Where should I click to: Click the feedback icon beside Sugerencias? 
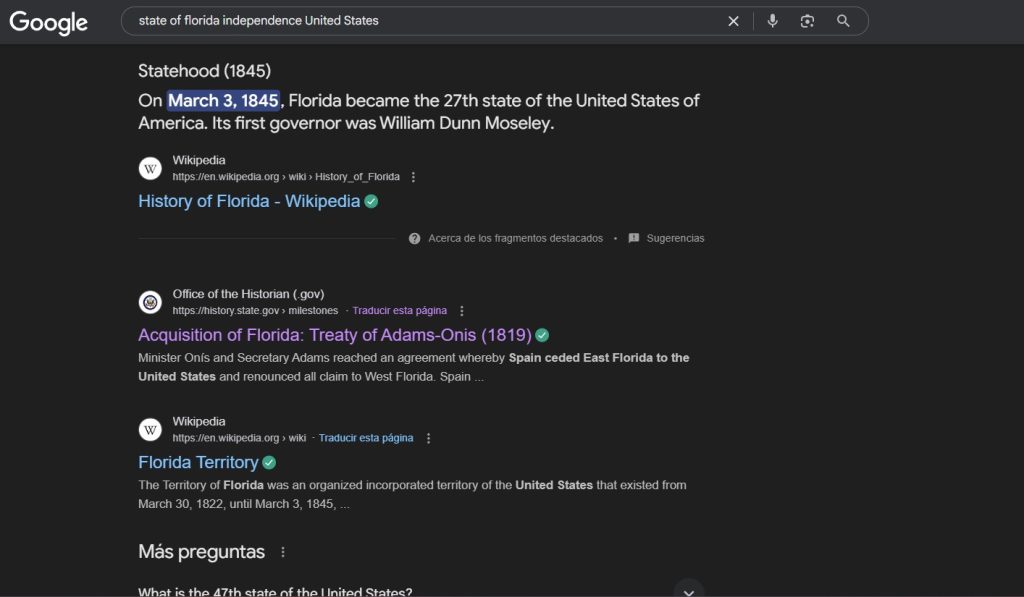[x=633, y=238]
